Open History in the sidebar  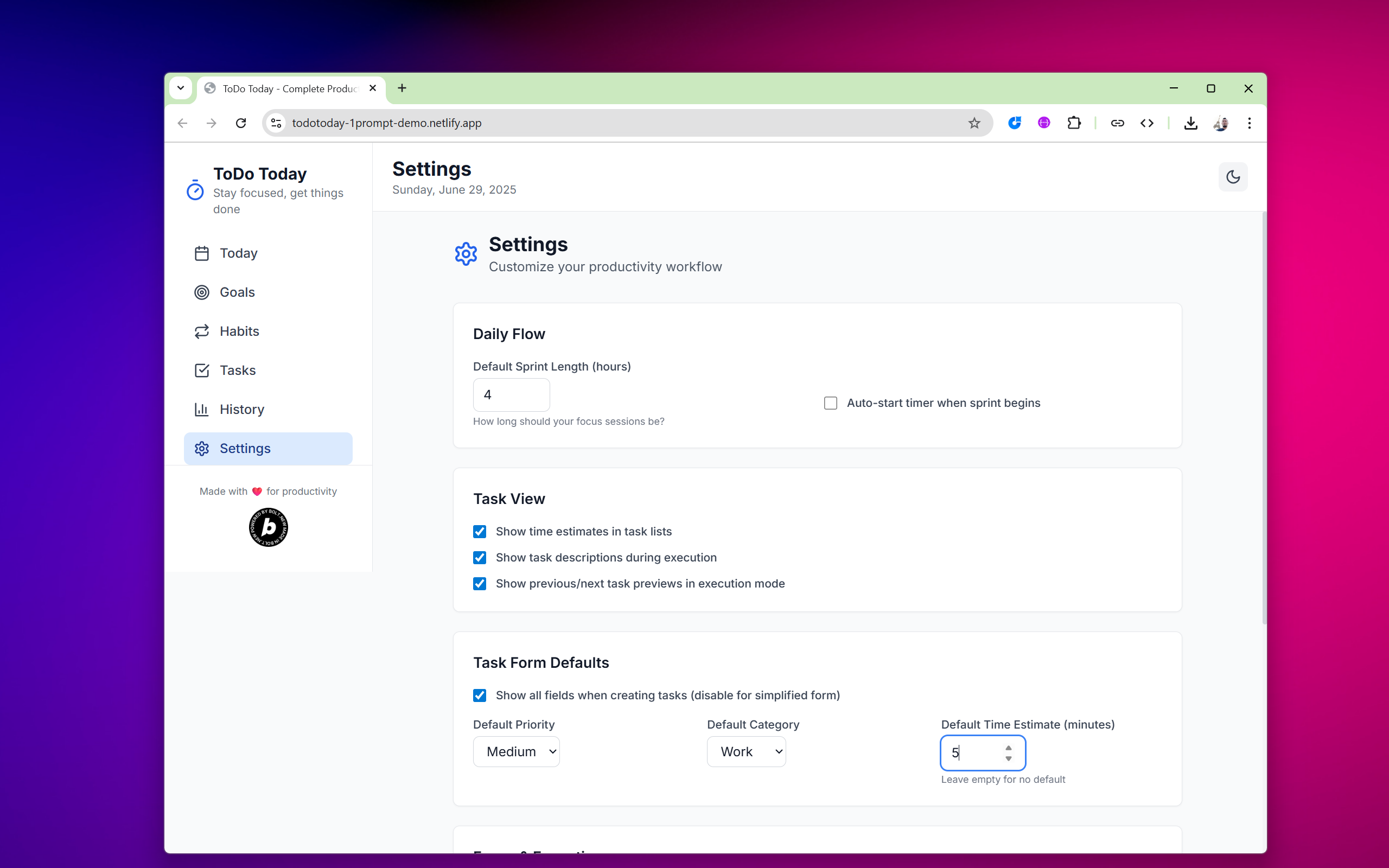pos(241,409)
